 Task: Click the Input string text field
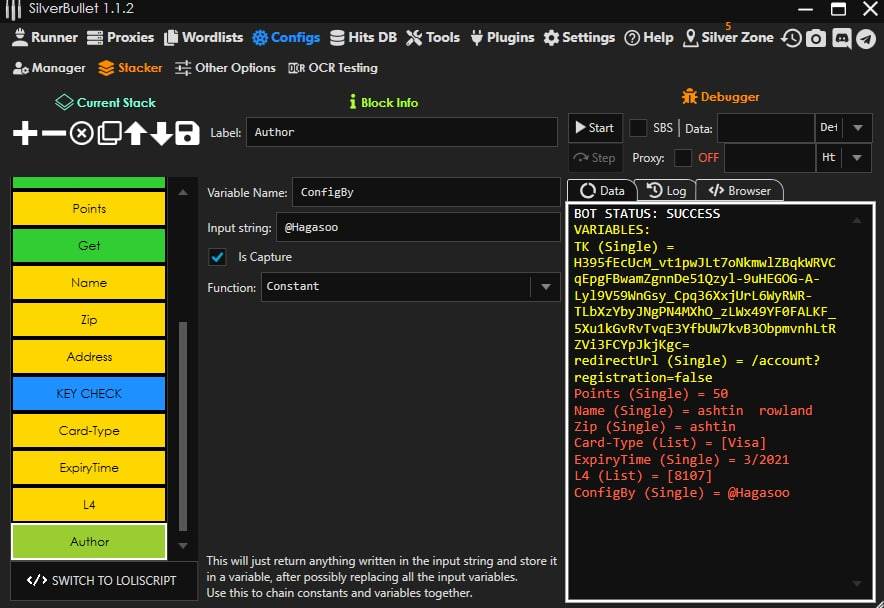click(x=418, y=227)
